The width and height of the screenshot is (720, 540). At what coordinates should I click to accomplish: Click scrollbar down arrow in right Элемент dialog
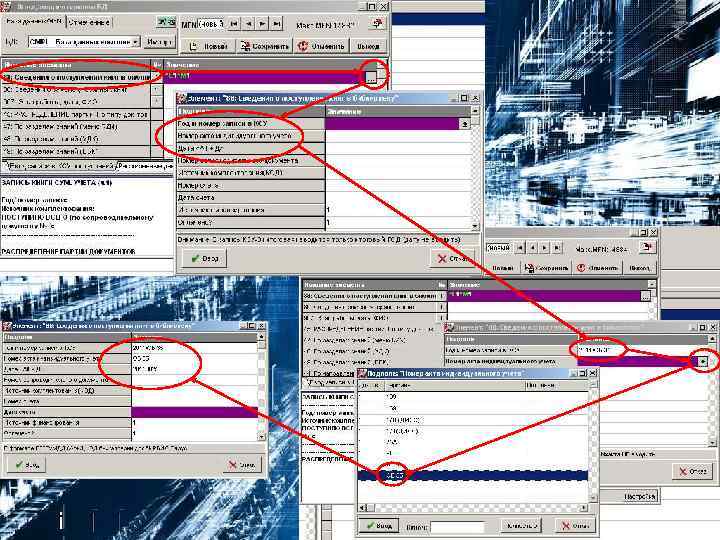(712, 443)
